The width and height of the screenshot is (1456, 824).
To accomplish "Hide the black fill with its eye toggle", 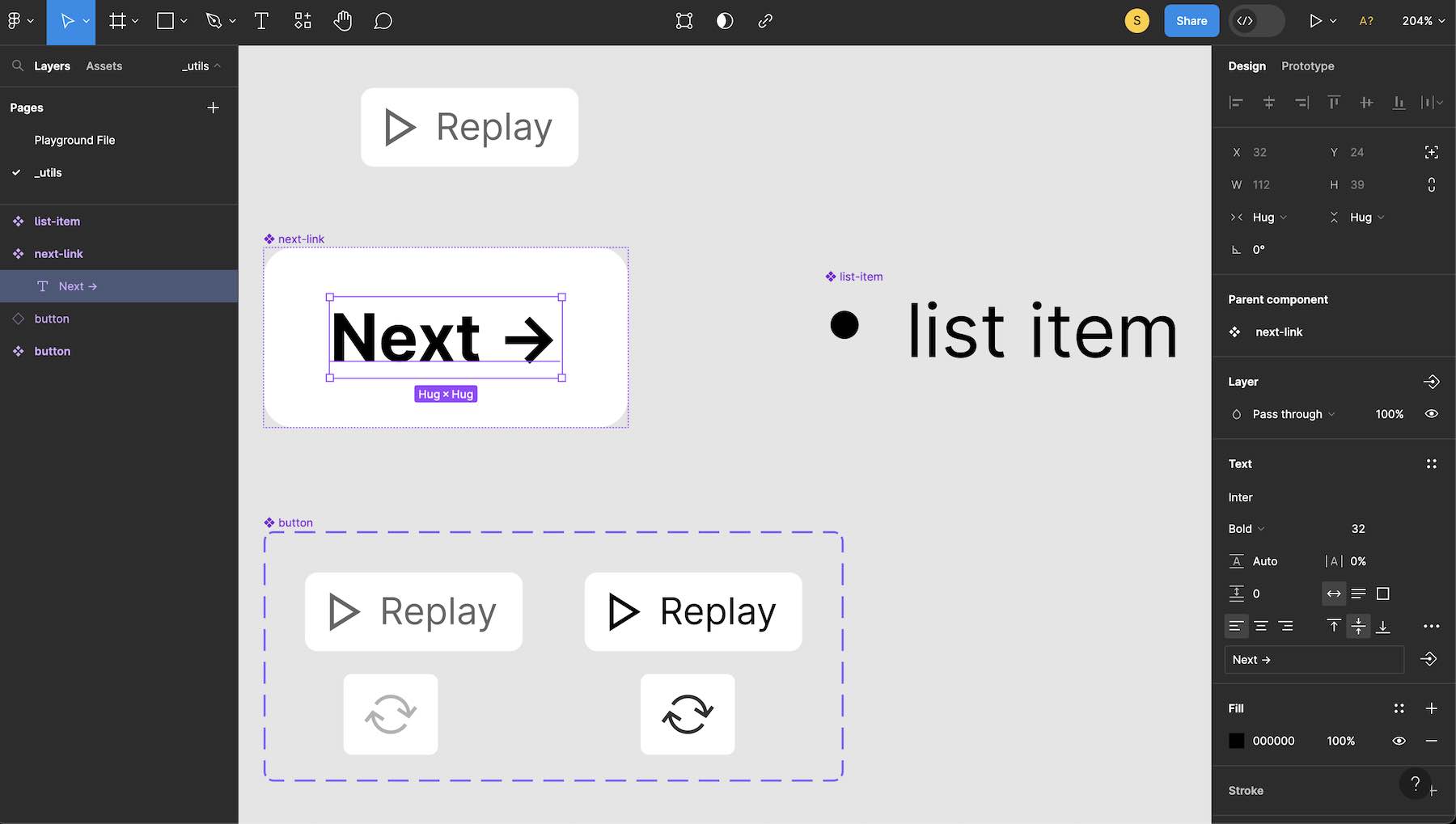I will (x=1399, y=740).
